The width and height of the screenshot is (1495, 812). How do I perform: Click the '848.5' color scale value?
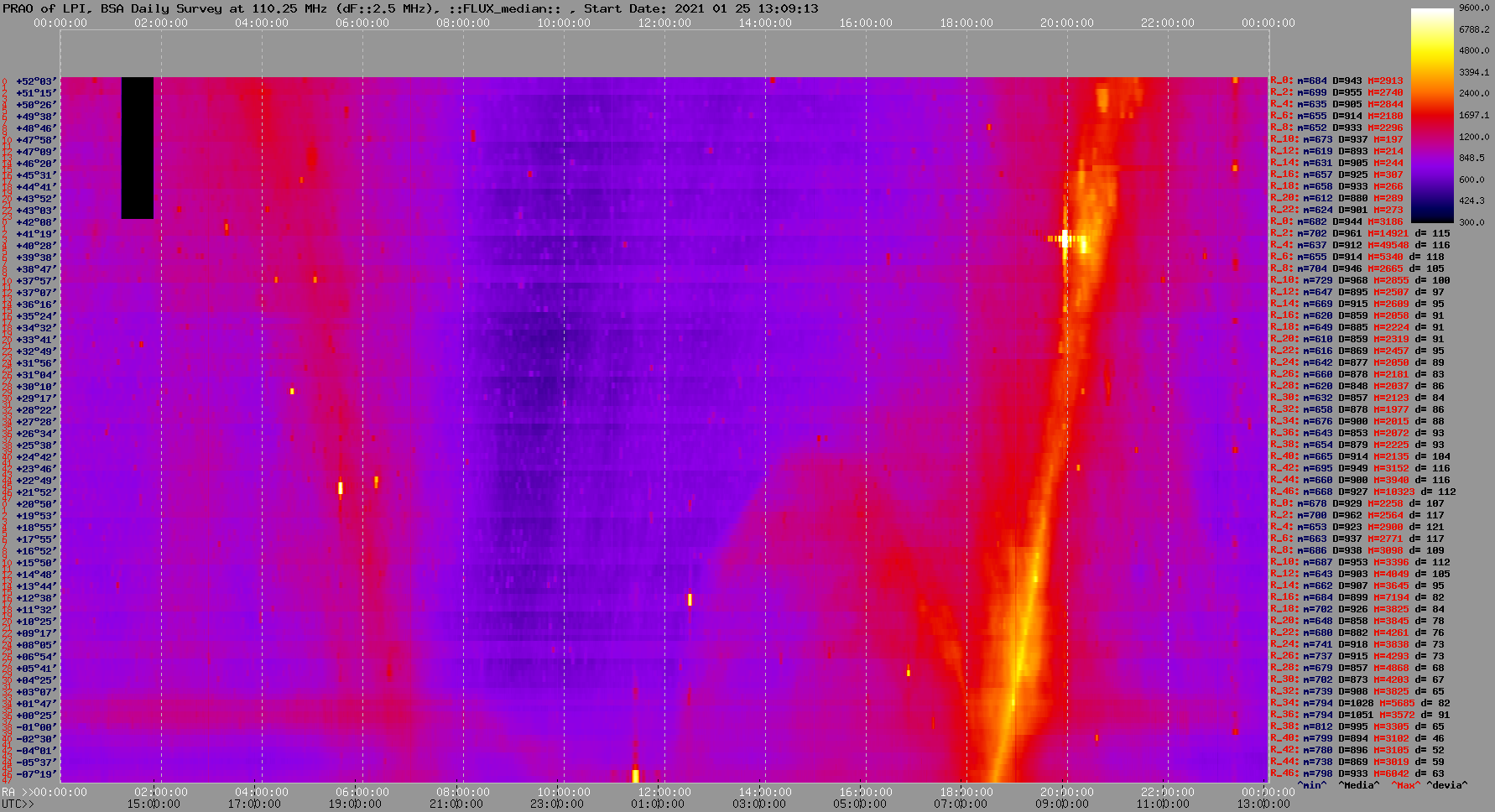tap(1472, 158)
